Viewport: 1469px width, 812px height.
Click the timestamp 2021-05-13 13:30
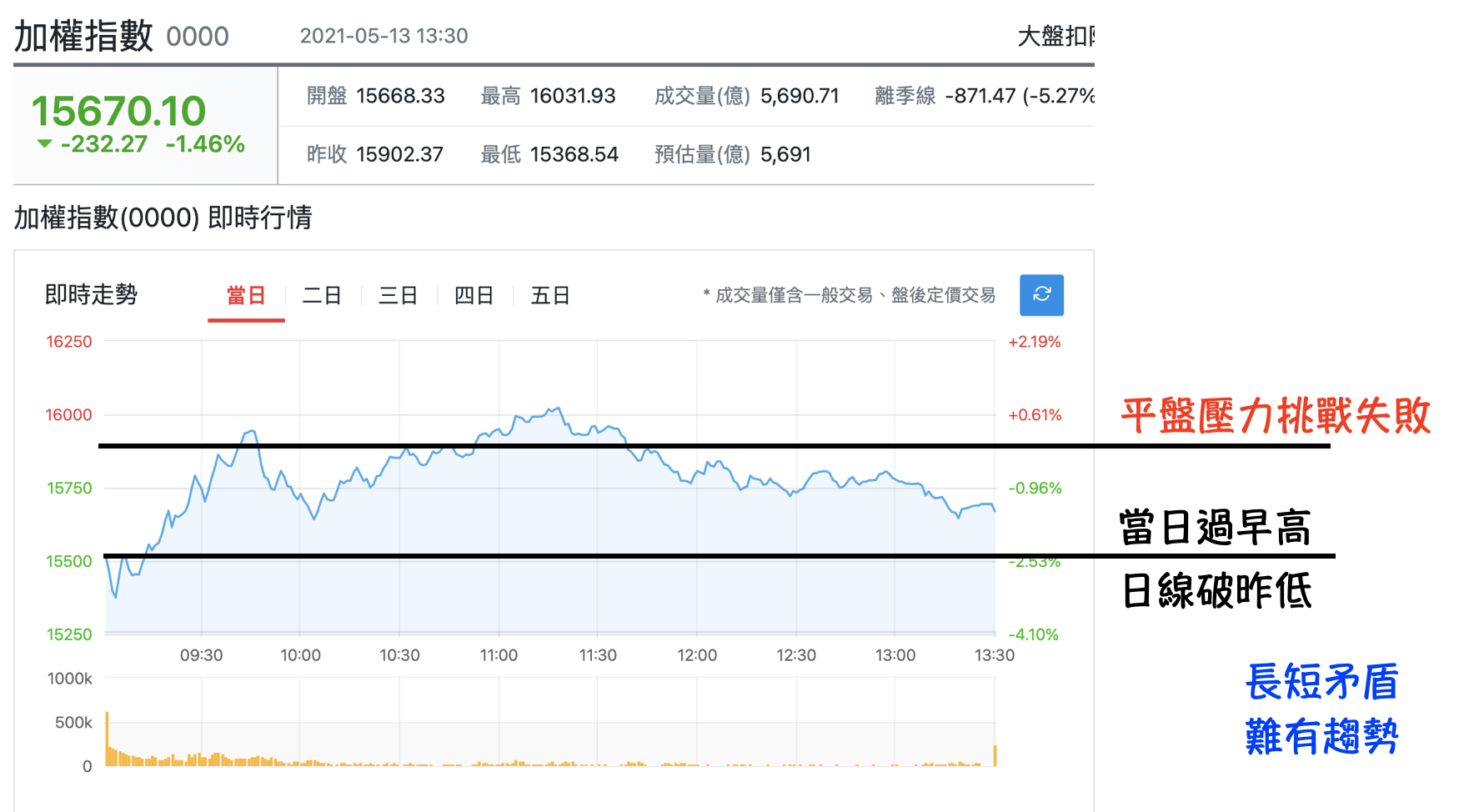(384, 35)
